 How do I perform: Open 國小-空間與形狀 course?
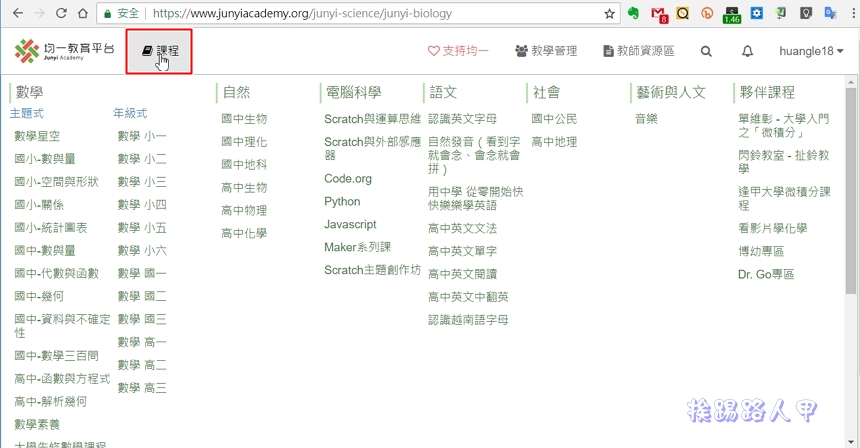pyautogui.click(x=56, y=182)
